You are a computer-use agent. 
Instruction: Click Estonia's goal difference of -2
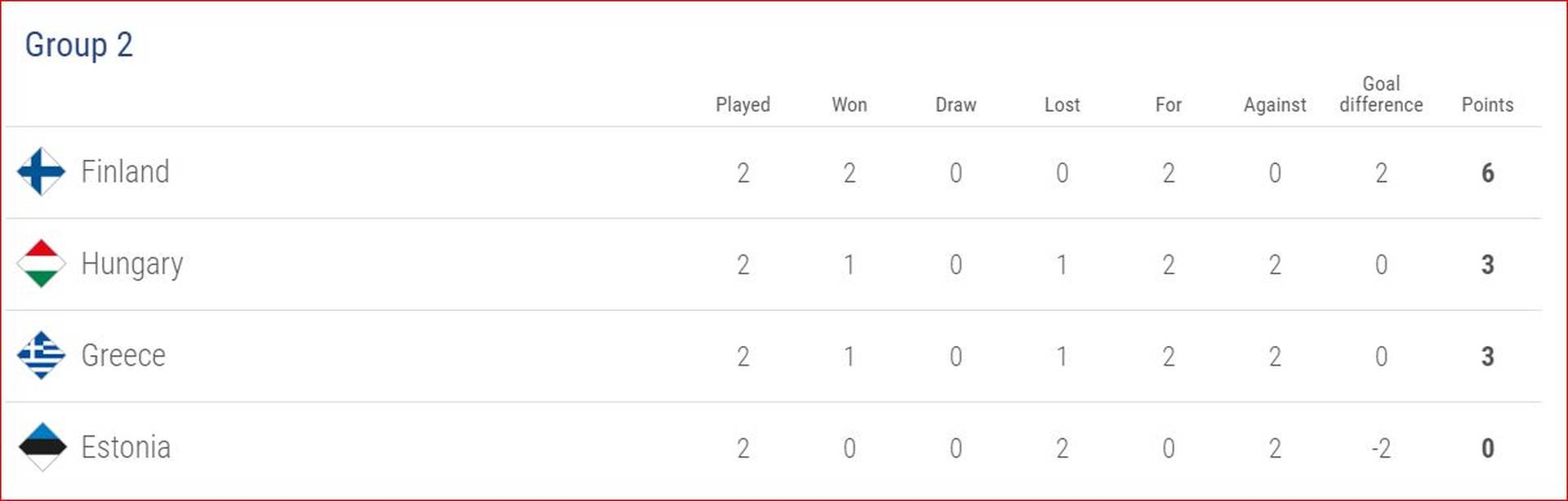(x=1381, y=448)
